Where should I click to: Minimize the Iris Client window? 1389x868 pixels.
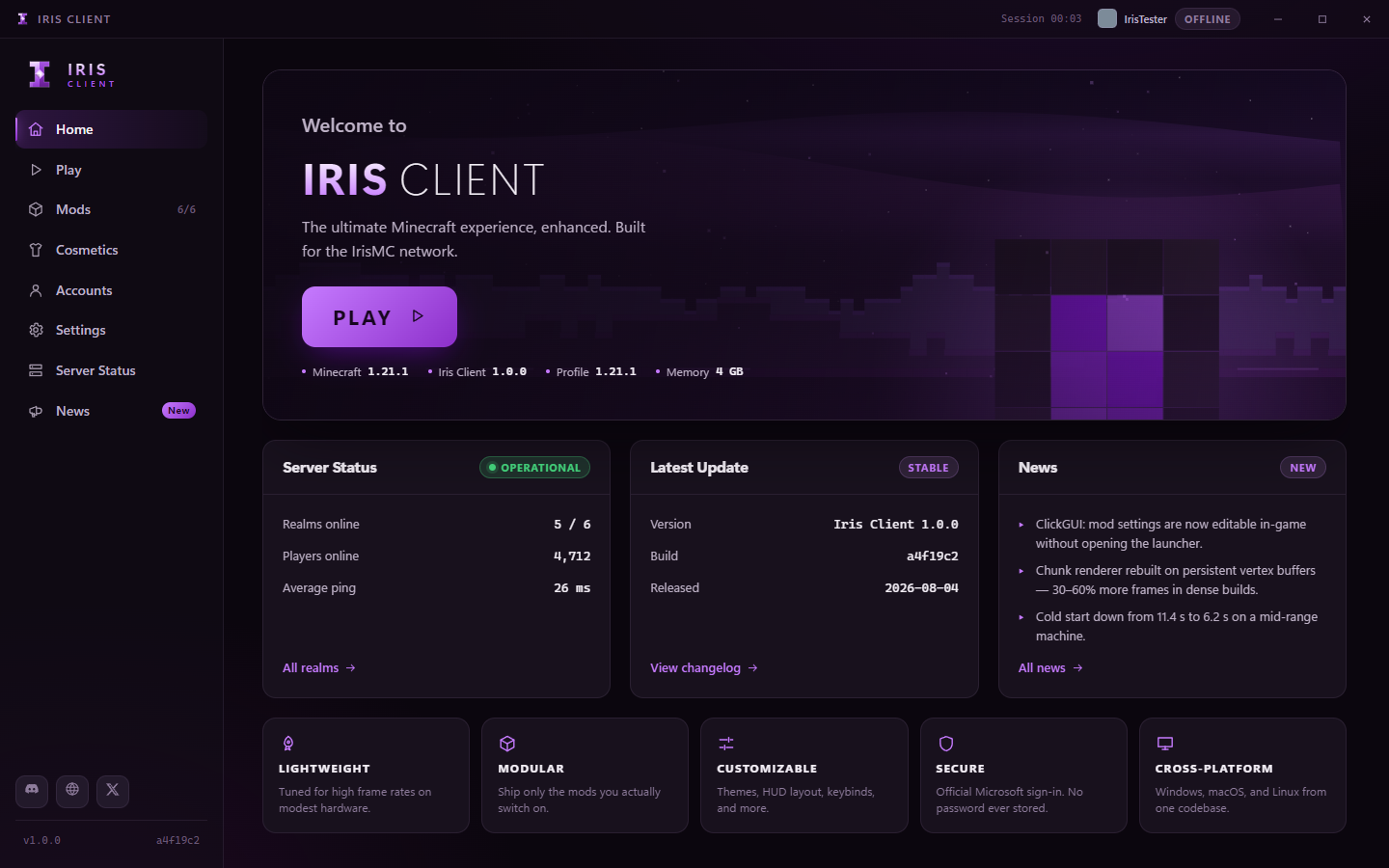coord(1278,19)
